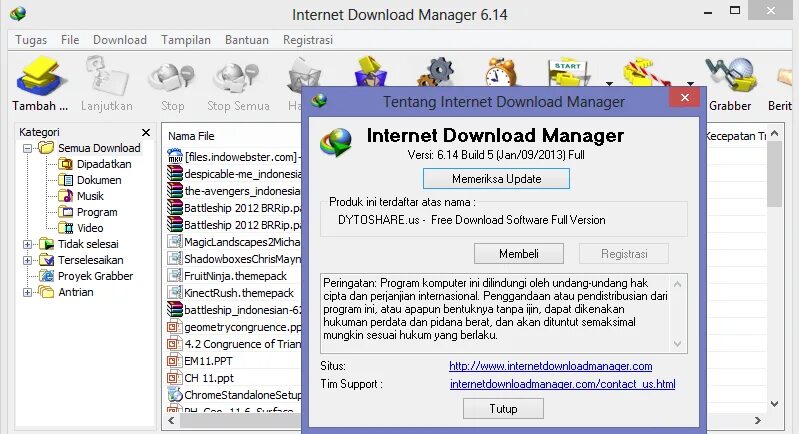Open Scheduler via the alarm clock icon
Viewport: 799px width, 434px height.
tap(501, 72)
